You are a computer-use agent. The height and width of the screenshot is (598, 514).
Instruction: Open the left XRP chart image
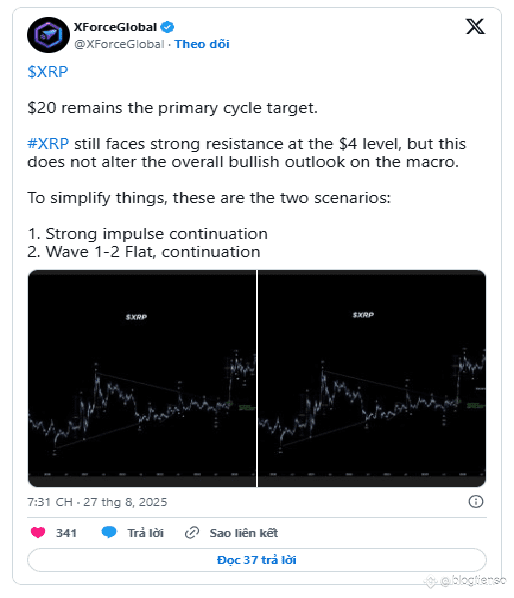coord(142,378)
